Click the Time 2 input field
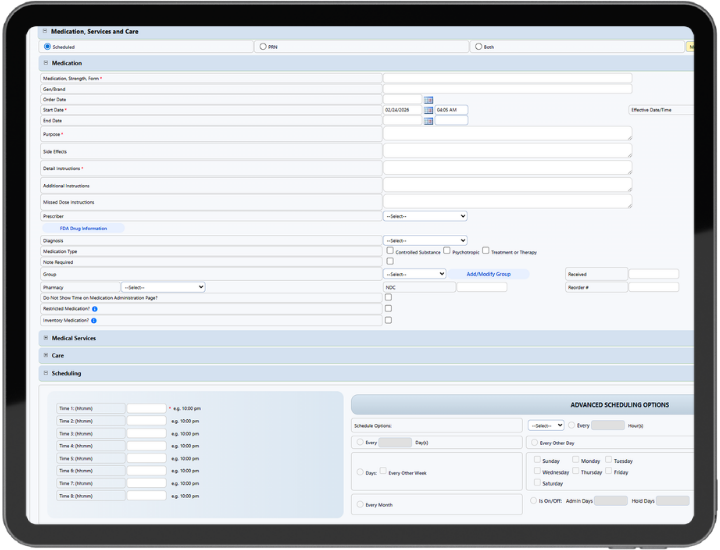Image resolution: width=720 pixels, height=550 pixels. 146,421
